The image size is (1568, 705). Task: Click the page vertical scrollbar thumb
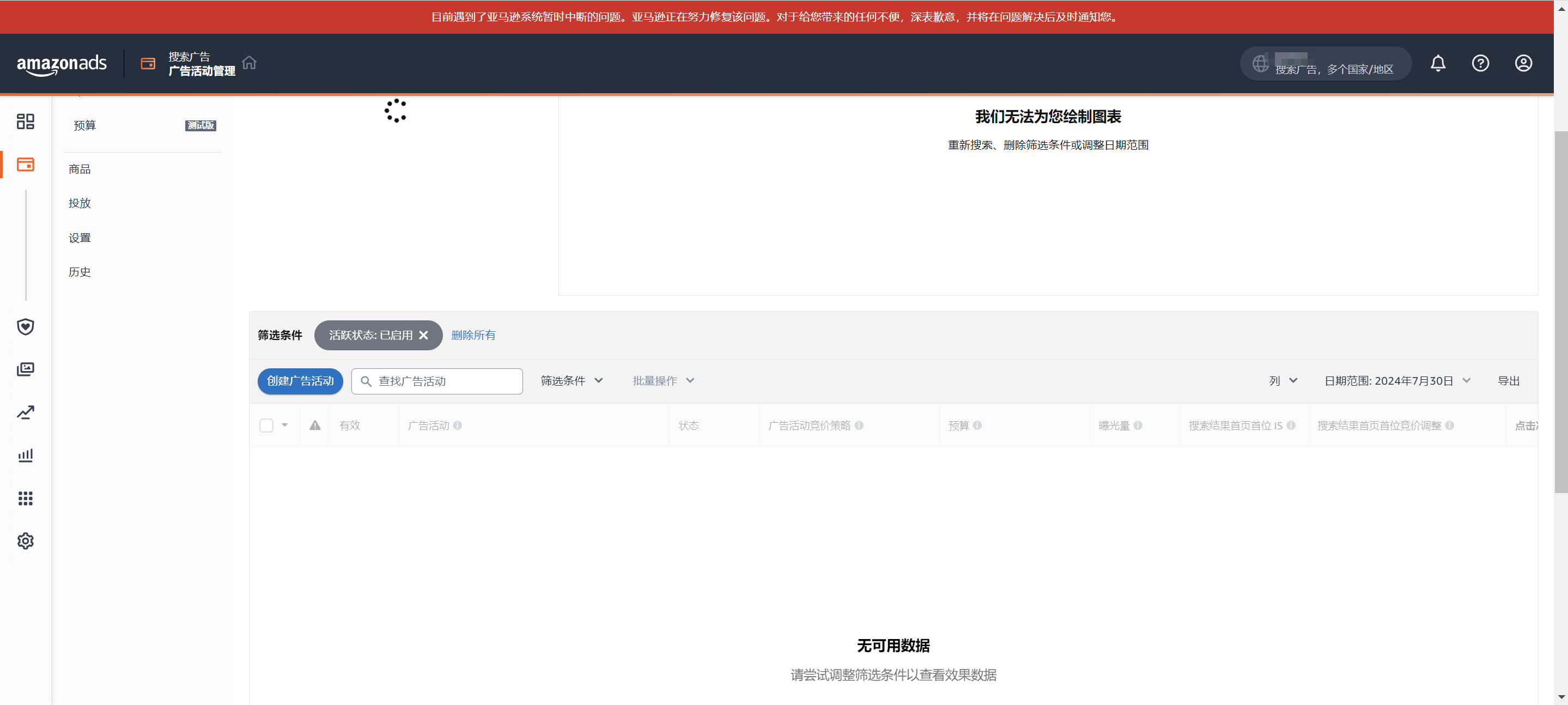pos(1561,312)
